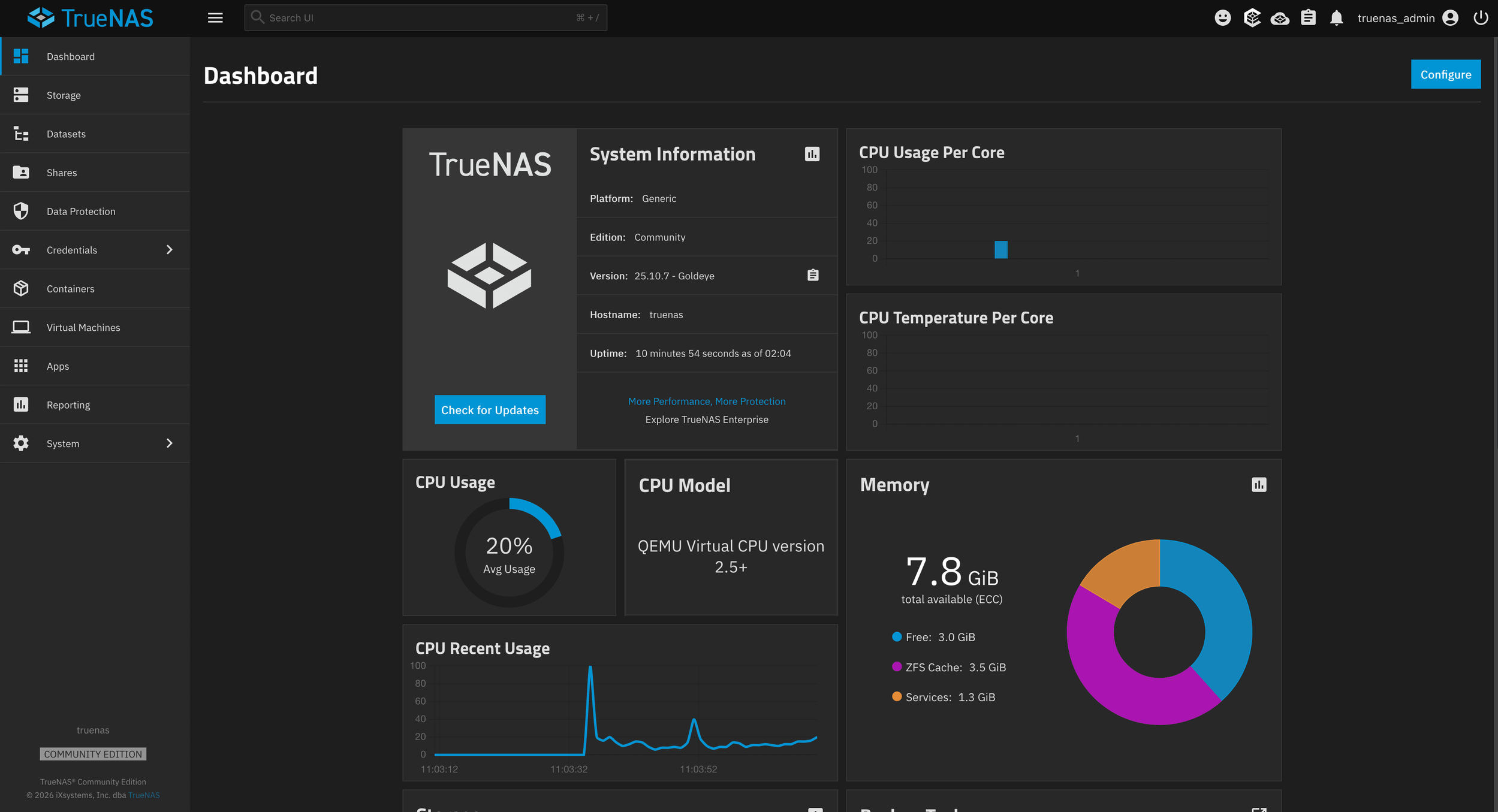Click the Platform Generic text

click(x=633, y=198)
